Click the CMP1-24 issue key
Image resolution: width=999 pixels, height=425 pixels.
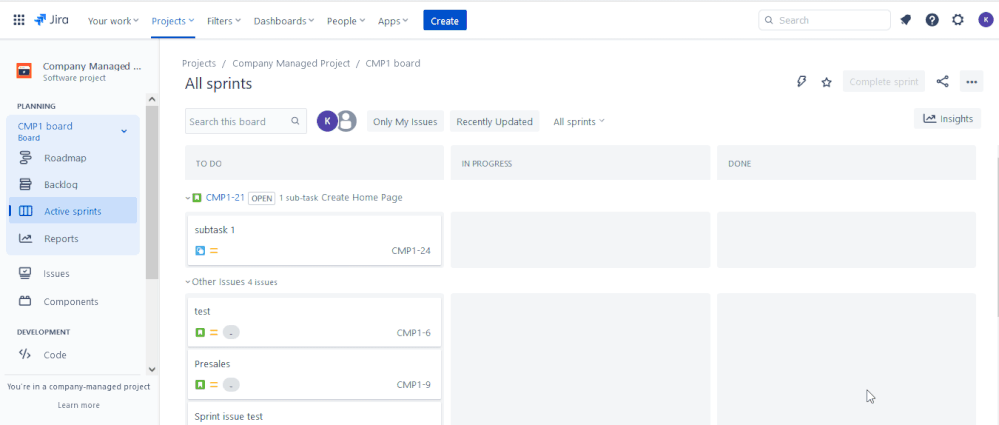(411, 251)
